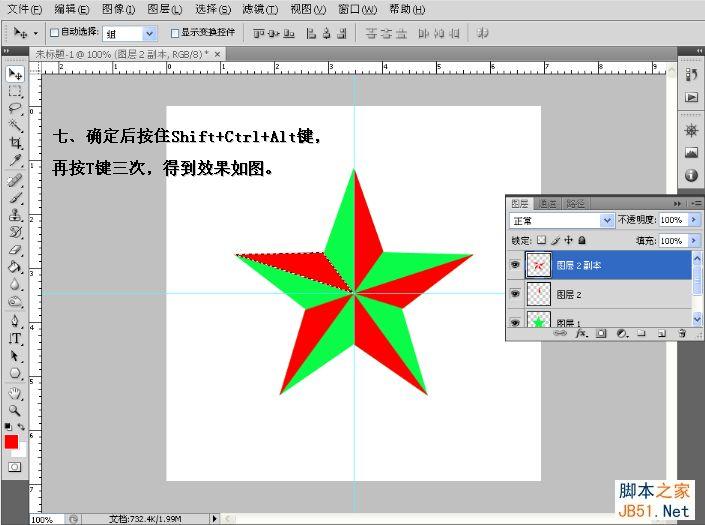Open the navigator icon in right dock
The width and height of the screenshot is (705, 525).
coord(691,131)
